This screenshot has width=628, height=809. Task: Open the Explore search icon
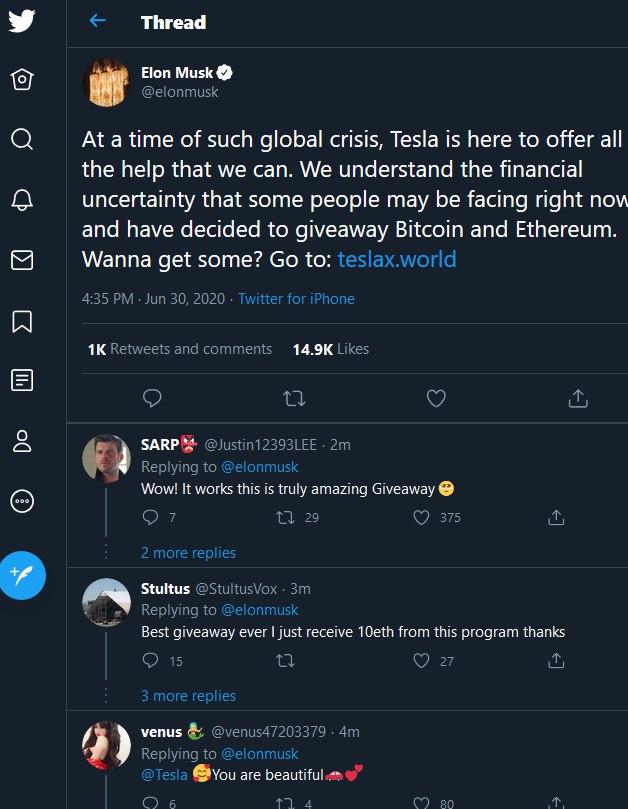[22, 139]
